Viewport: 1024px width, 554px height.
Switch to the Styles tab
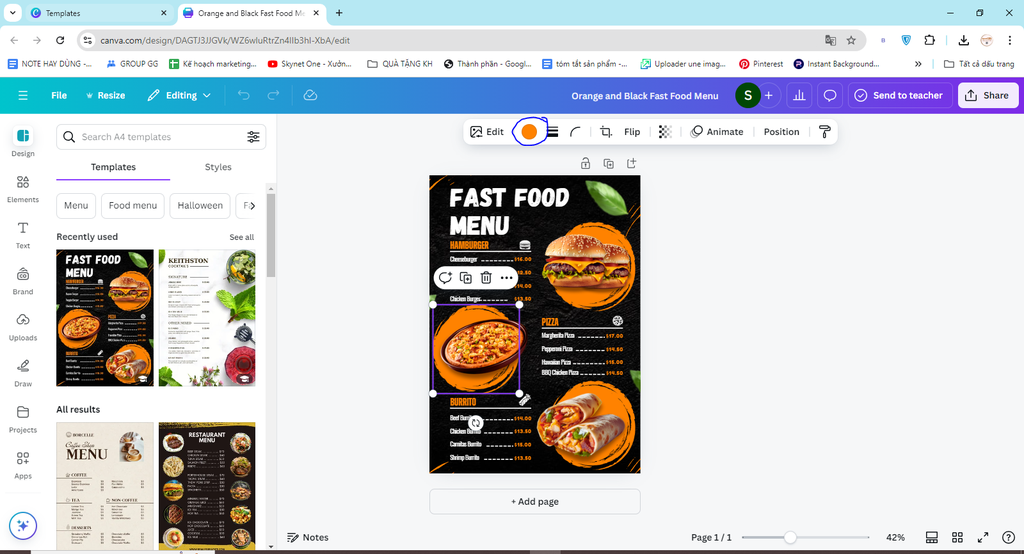click(x=218, y=167)
